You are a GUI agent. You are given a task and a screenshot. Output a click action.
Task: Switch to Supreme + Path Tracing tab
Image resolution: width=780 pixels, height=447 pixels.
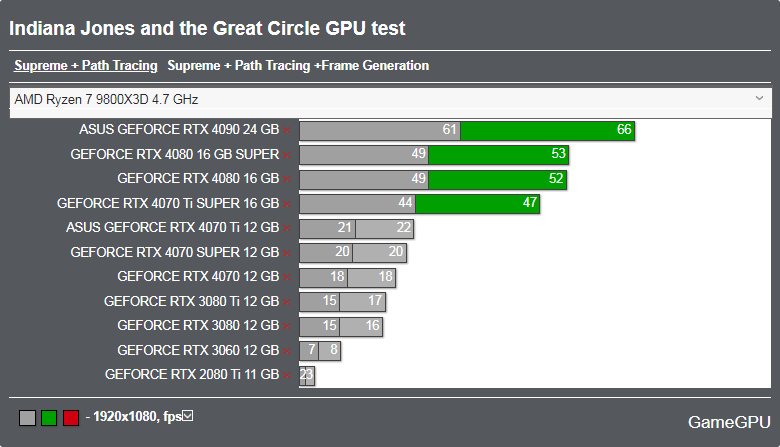point(86,66)
